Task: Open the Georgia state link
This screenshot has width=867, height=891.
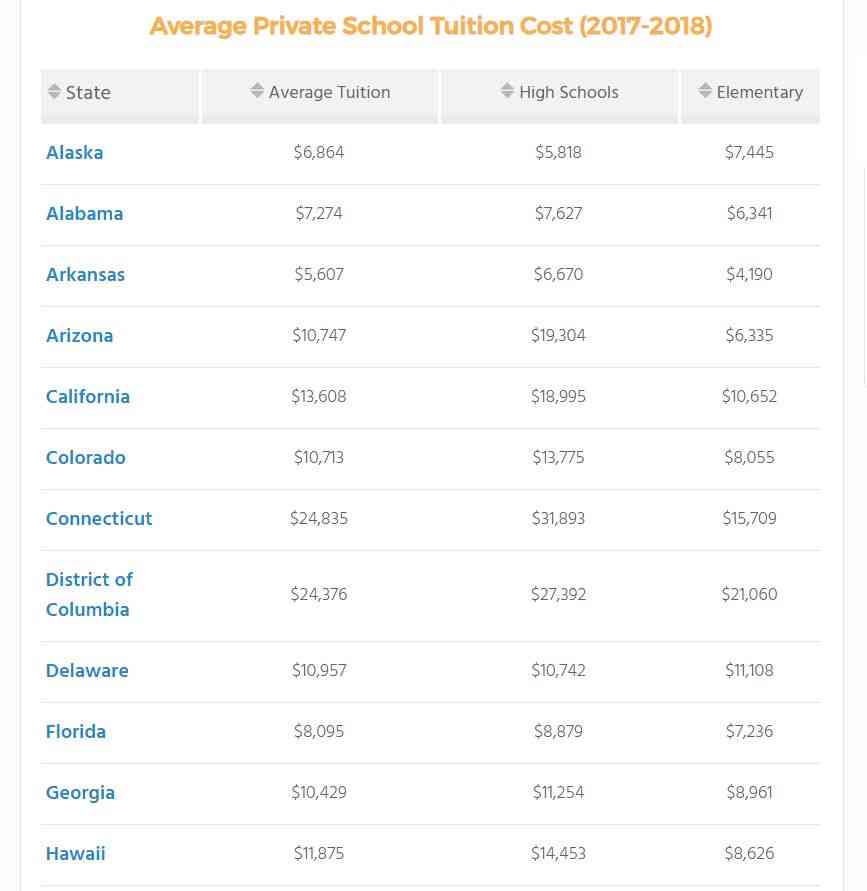Action: click(81, 793)
